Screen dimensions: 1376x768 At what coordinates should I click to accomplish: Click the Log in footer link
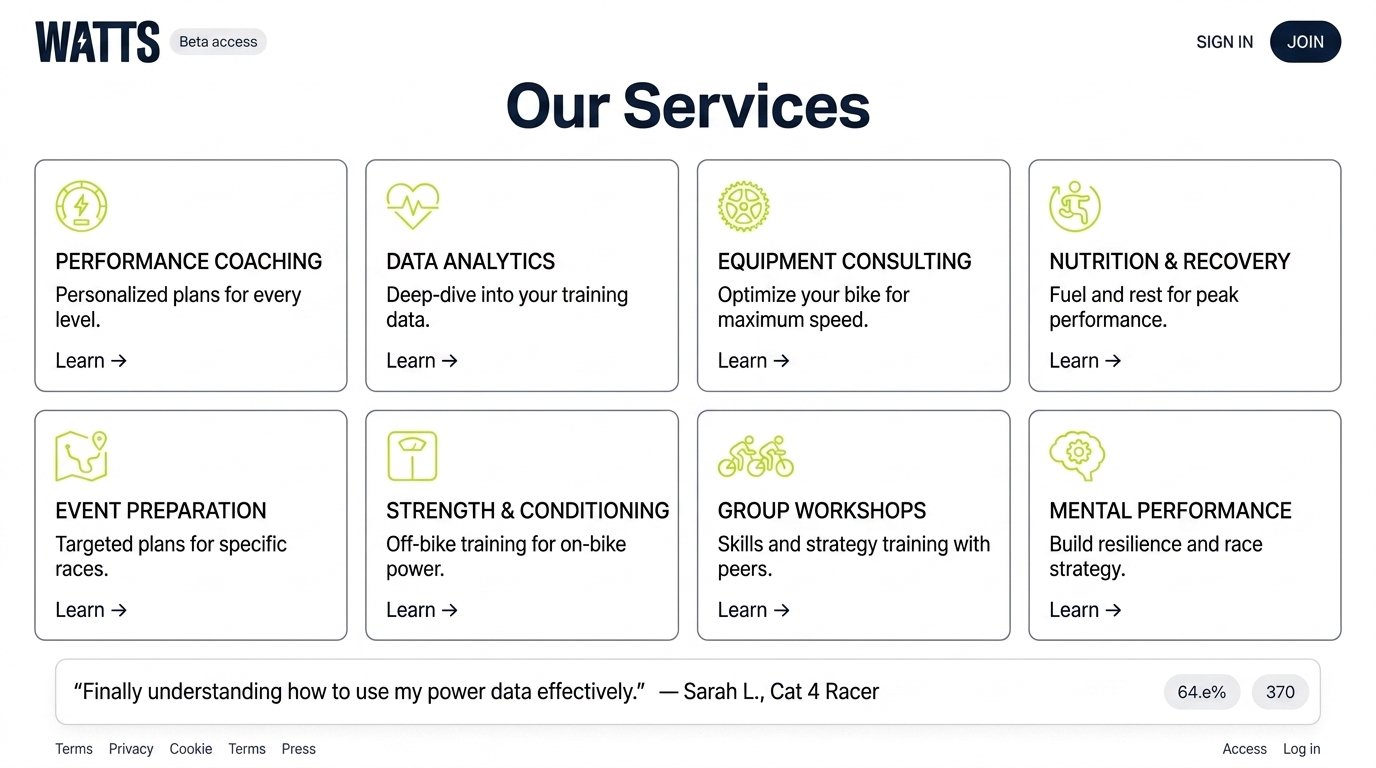1301,749
